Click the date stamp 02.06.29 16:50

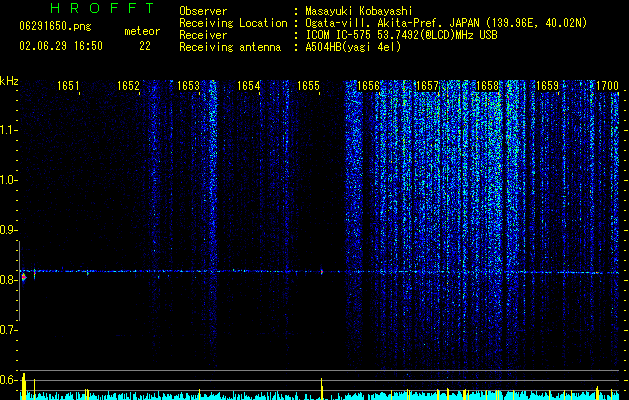pyautogui.click(x=61, y=46)
